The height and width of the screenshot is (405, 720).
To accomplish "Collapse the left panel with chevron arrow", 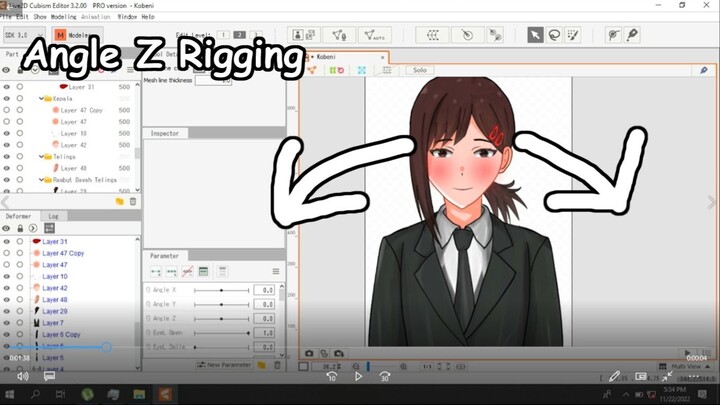I will point(5,202).
